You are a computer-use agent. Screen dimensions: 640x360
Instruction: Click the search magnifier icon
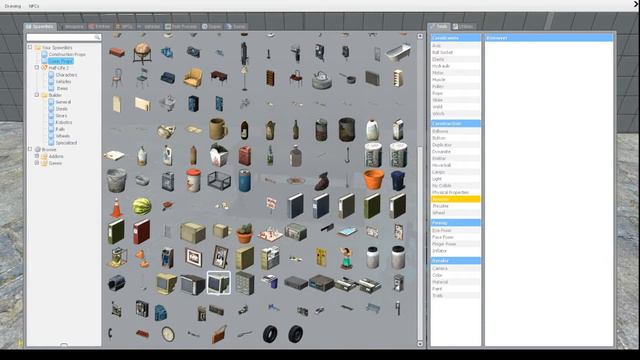pyautogui.click(x=97, y=37)
